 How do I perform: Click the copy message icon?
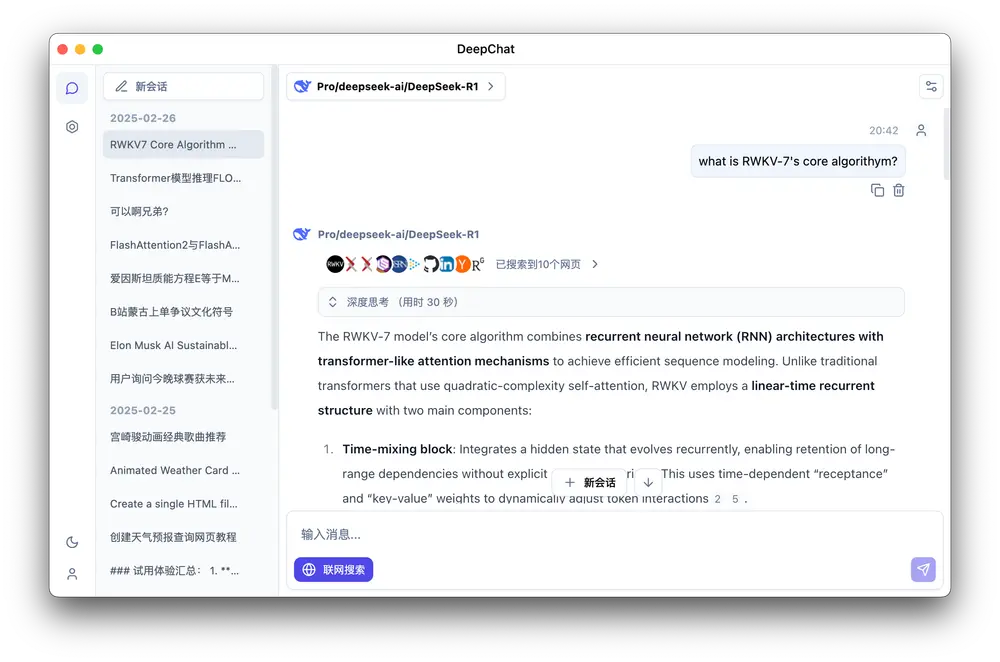point(877,190)
